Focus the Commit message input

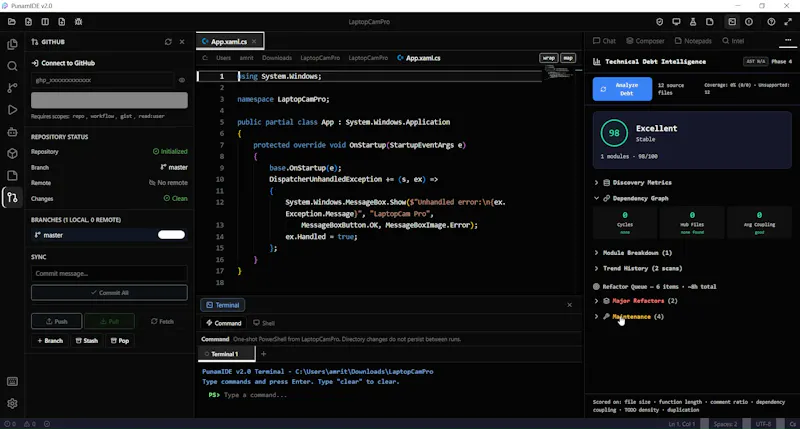pos(109,273)
